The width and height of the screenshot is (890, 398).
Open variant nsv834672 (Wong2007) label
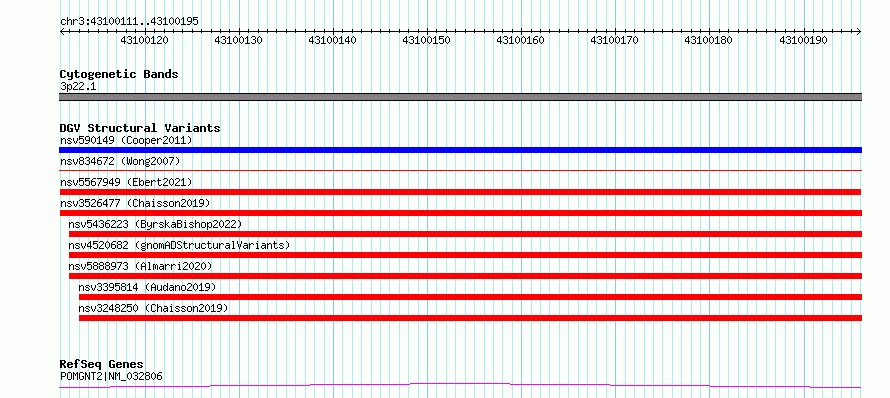coord(120,161)
